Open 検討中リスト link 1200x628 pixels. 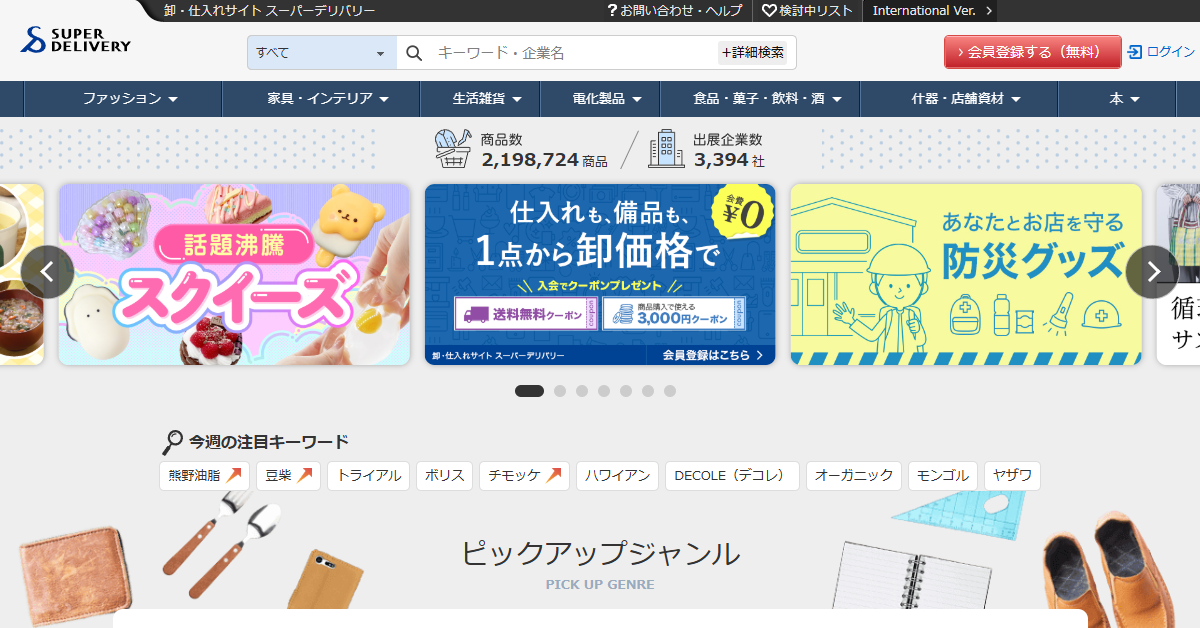pyautogui.click(x=807, y=11)
